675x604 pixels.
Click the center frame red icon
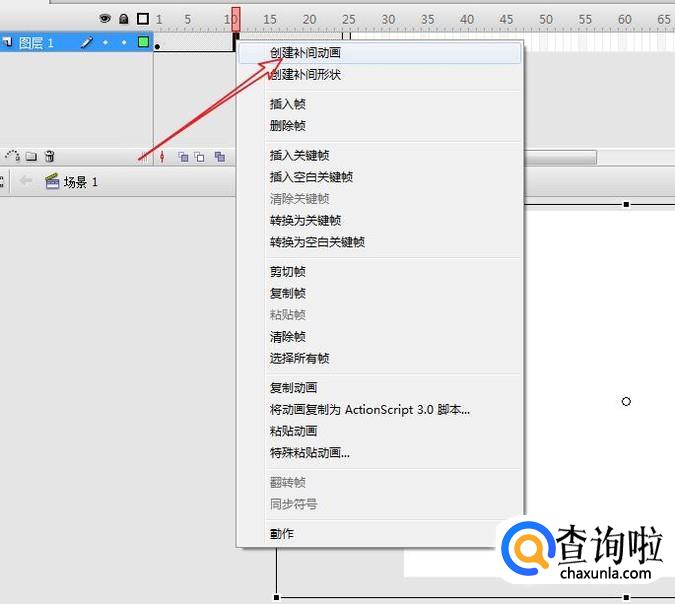pyautogui.click(x=162, y=157)
